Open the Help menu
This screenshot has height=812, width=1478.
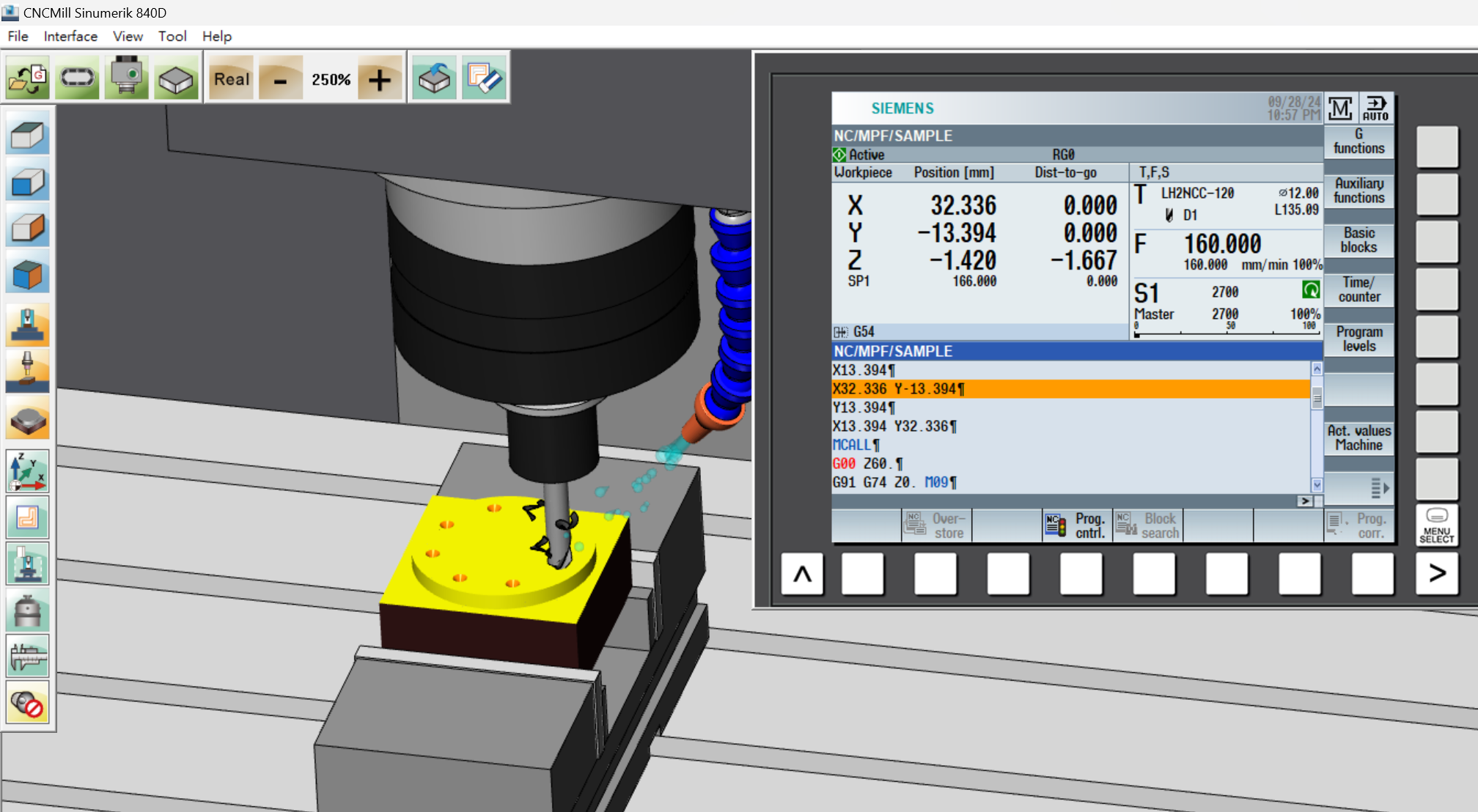pos(216,36)
